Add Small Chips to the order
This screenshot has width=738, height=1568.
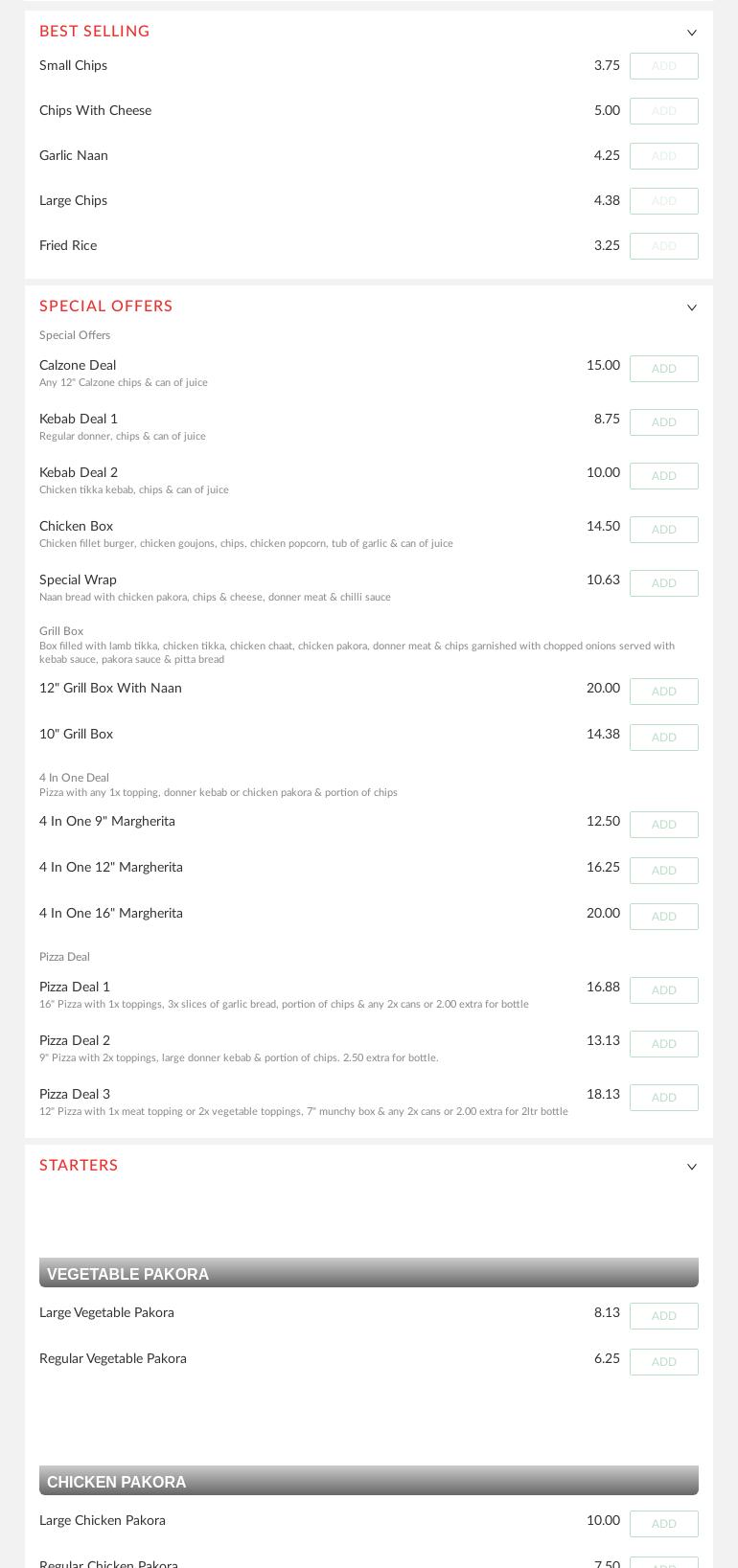(663, 66)
